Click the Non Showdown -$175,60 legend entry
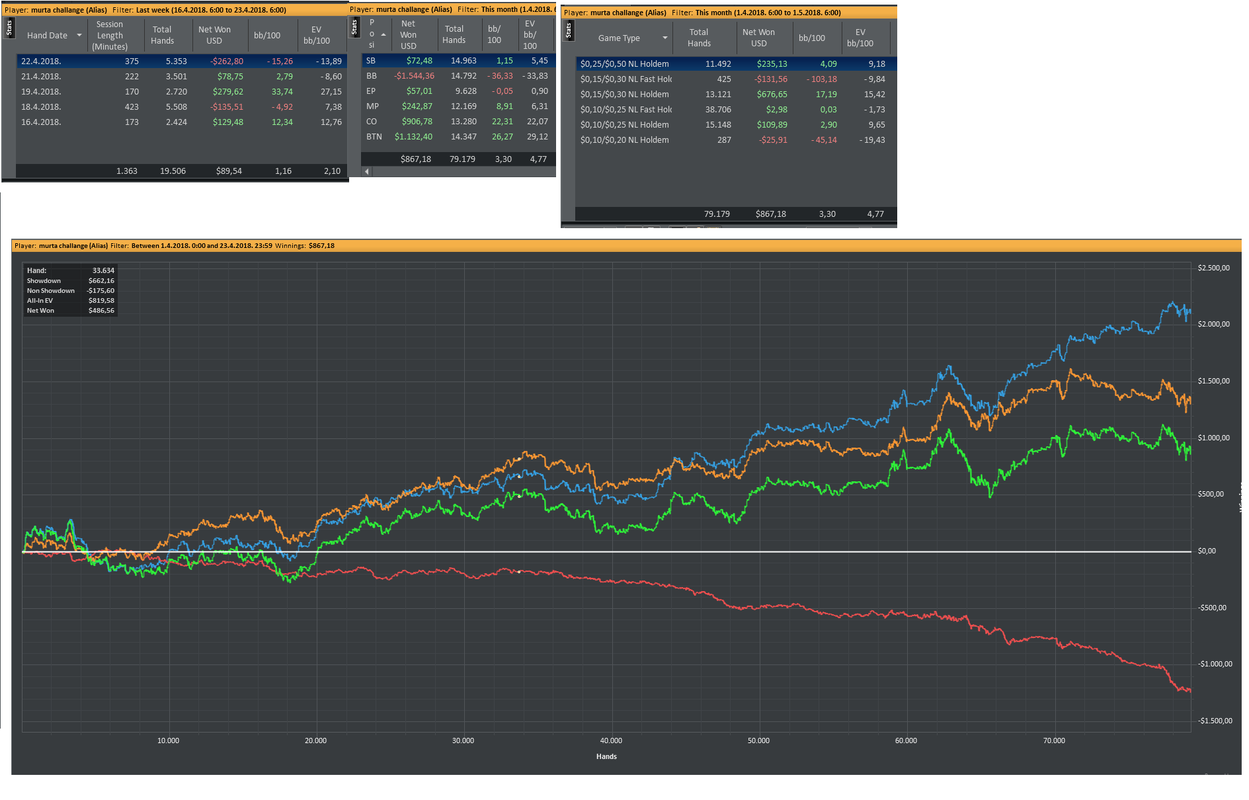 tap(71, 291)
